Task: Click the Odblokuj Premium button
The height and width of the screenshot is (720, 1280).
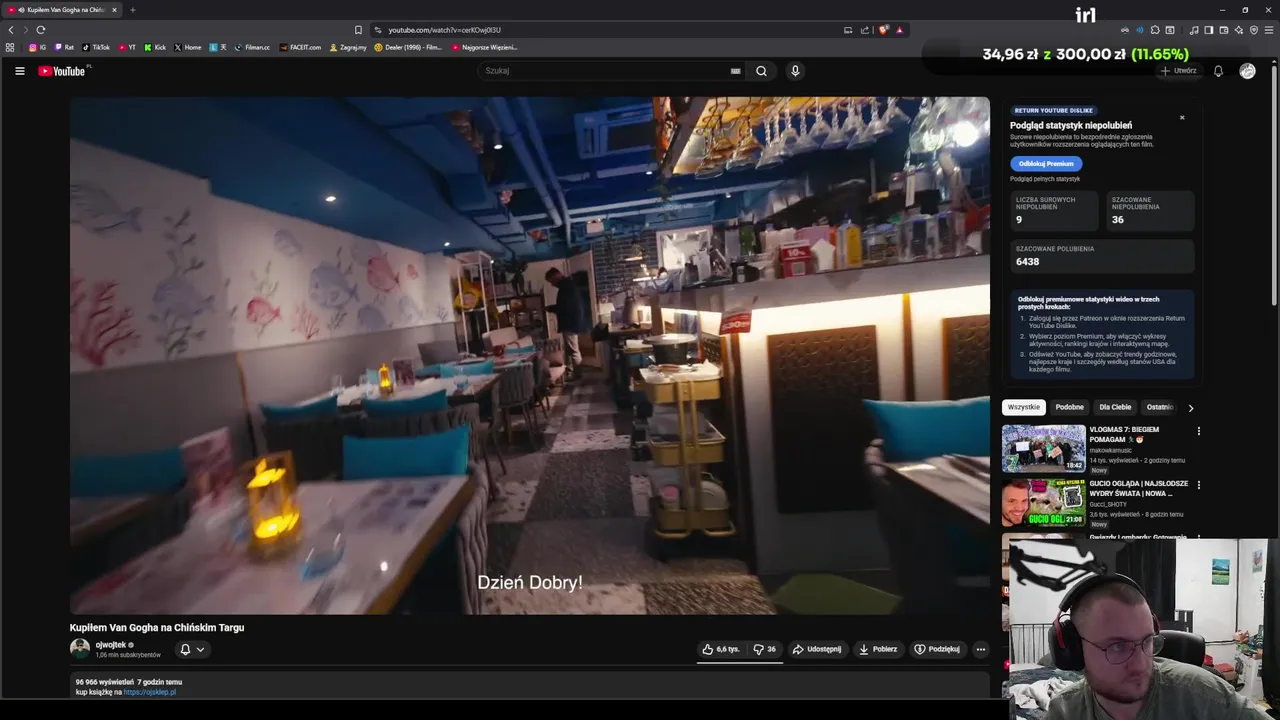Action: (x=1046, y=163)
